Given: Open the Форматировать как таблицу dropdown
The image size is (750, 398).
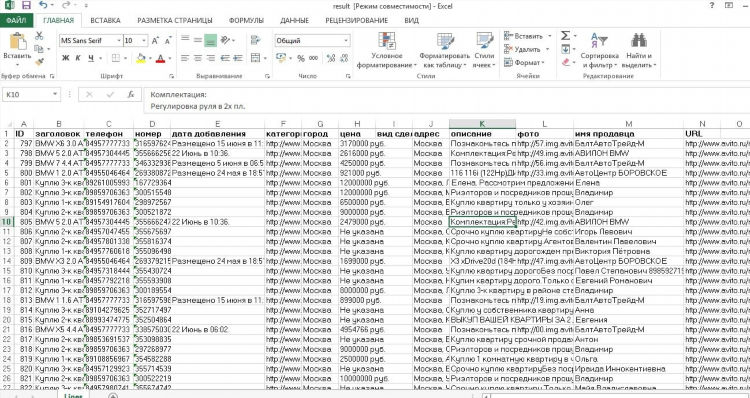Looking at the screenshot, I should [x=444, y=50].
